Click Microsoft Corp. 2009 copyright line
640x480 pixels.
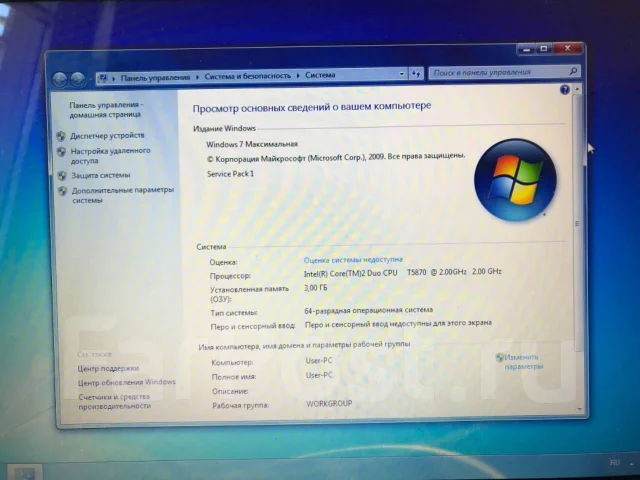(x=336, y=158)
